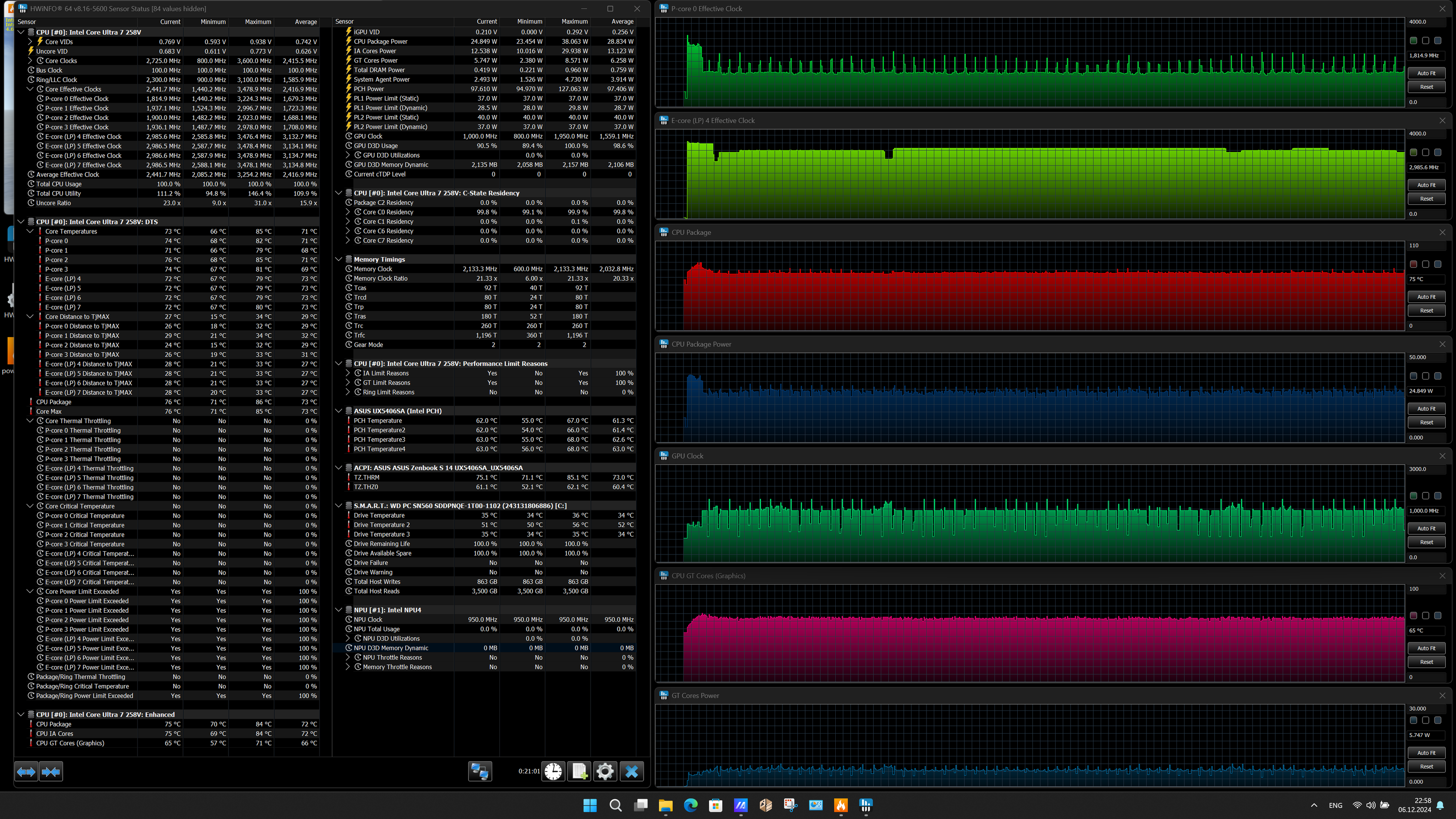The height and width of the screenshot is (819, 1456).
Task: Open sensor settings gear icon
Action: [605, 771]
